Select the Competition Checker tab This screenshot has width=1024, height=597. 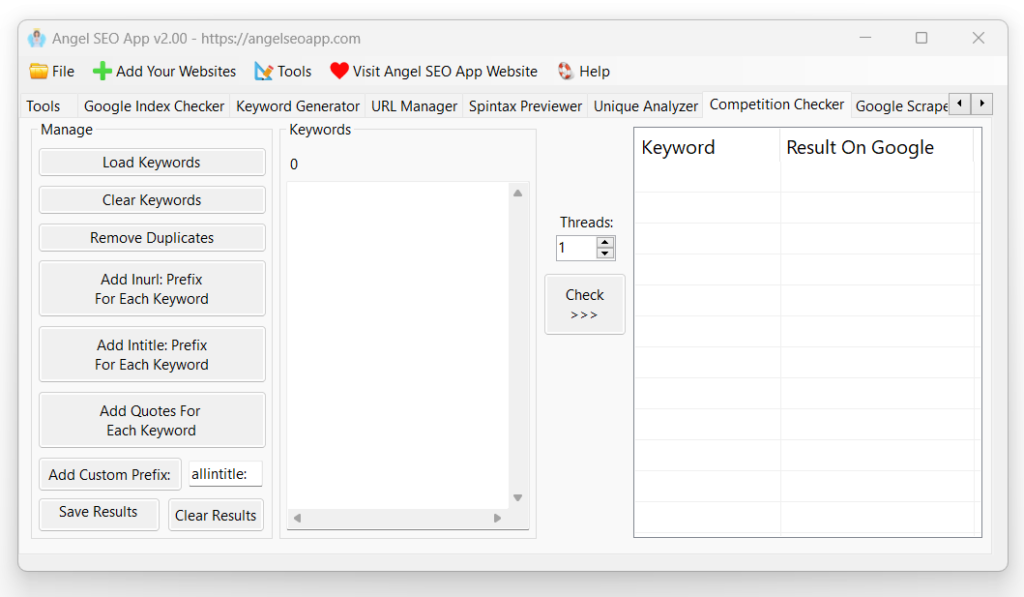776,105
